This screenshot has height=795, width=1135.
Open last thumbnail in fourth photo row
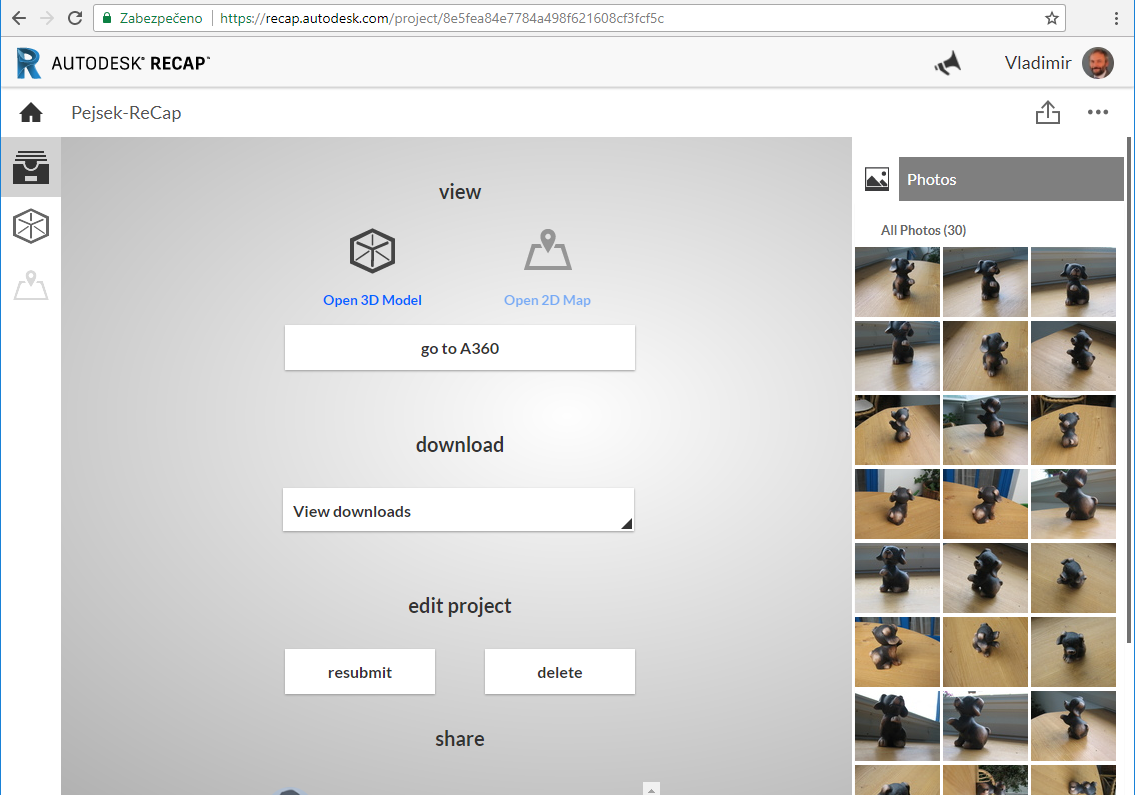pos(1073,504)
